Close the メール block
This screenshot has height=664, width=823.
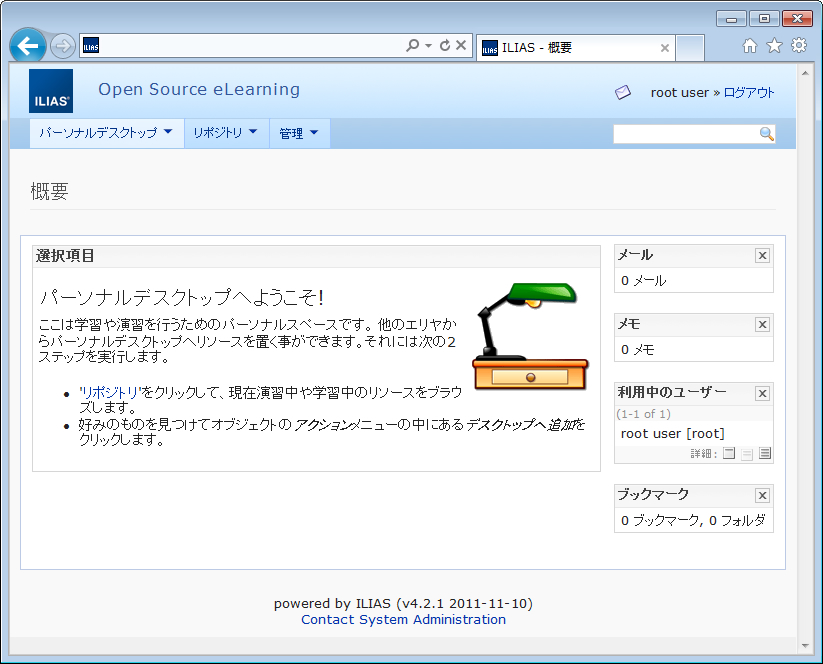pos(762,256)
